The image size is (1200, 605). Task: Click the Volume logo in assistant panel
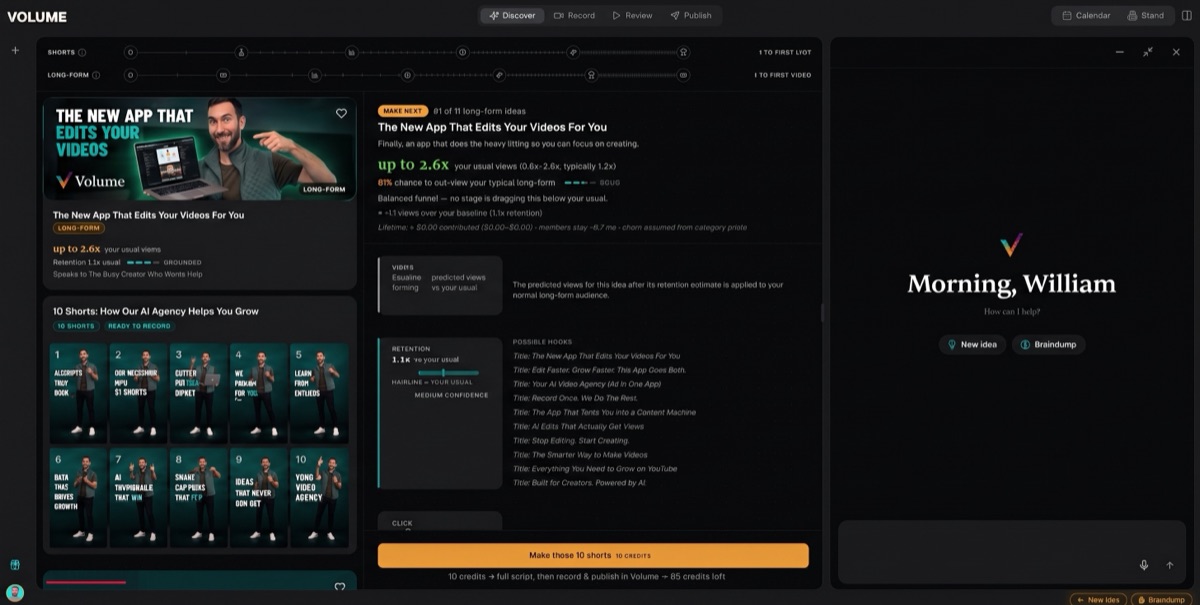coord(1012,244)
